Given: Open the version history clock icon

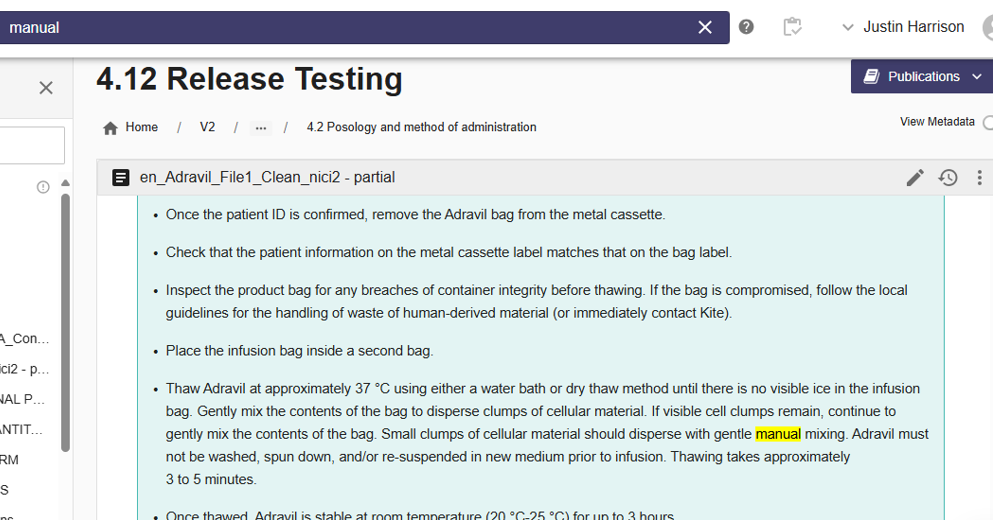Looking at the screenshot, I should click(x=948, y=177).
